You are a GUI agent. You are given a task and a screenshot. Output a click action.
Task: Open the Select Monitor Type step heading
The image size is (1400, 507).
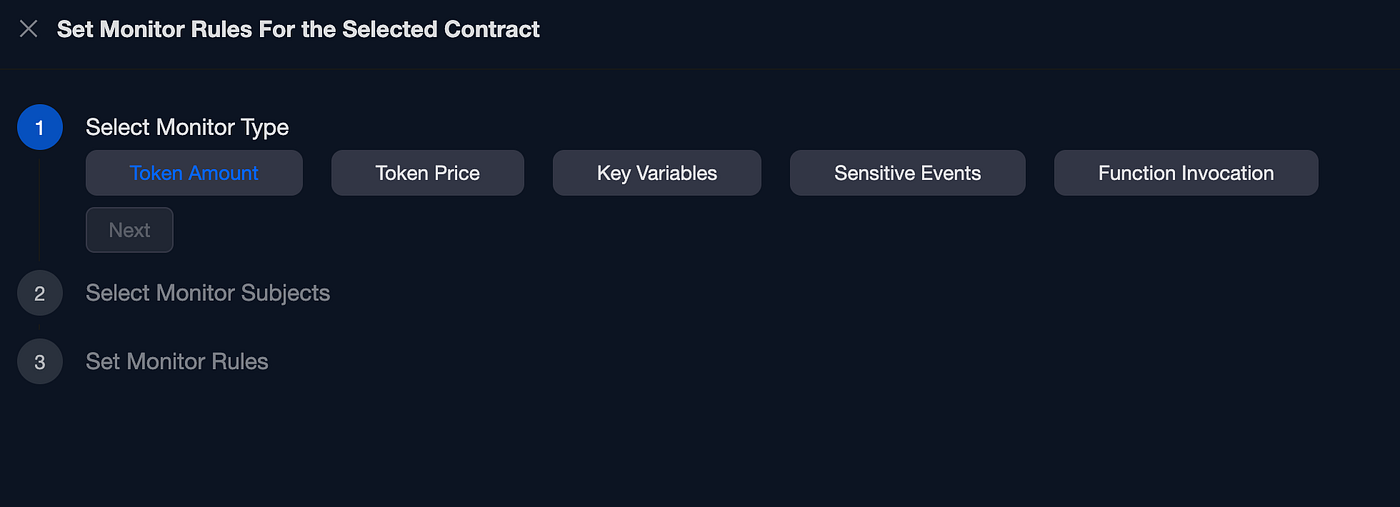click(x=187, y=128)
